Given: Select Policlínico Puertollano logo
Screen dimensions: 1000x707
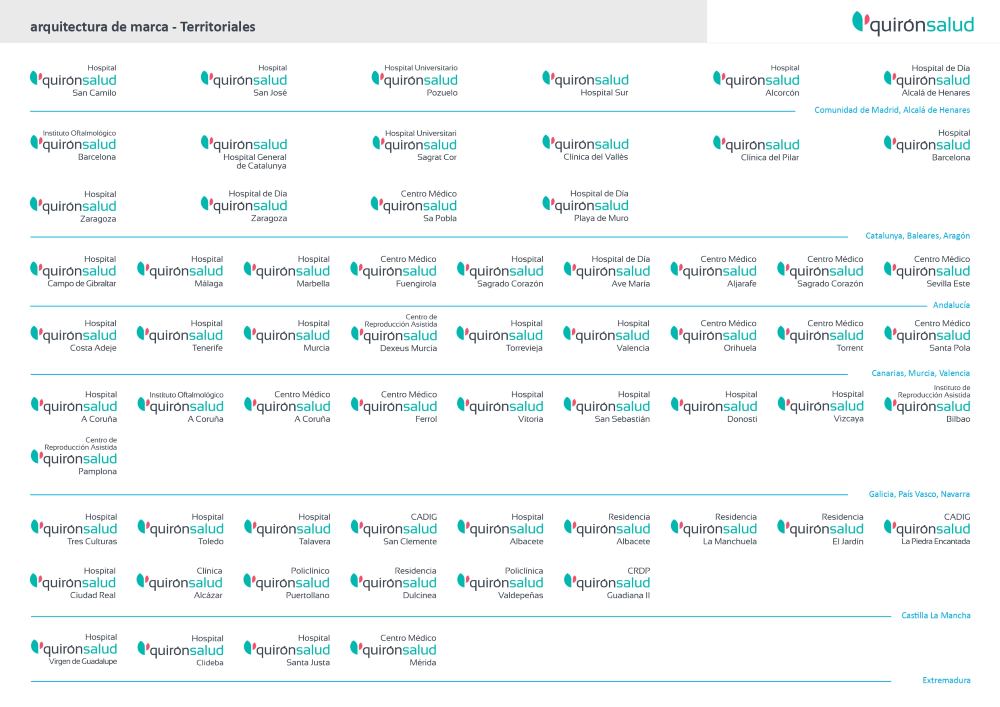Looking at the screenshot, I should [287, 583].
